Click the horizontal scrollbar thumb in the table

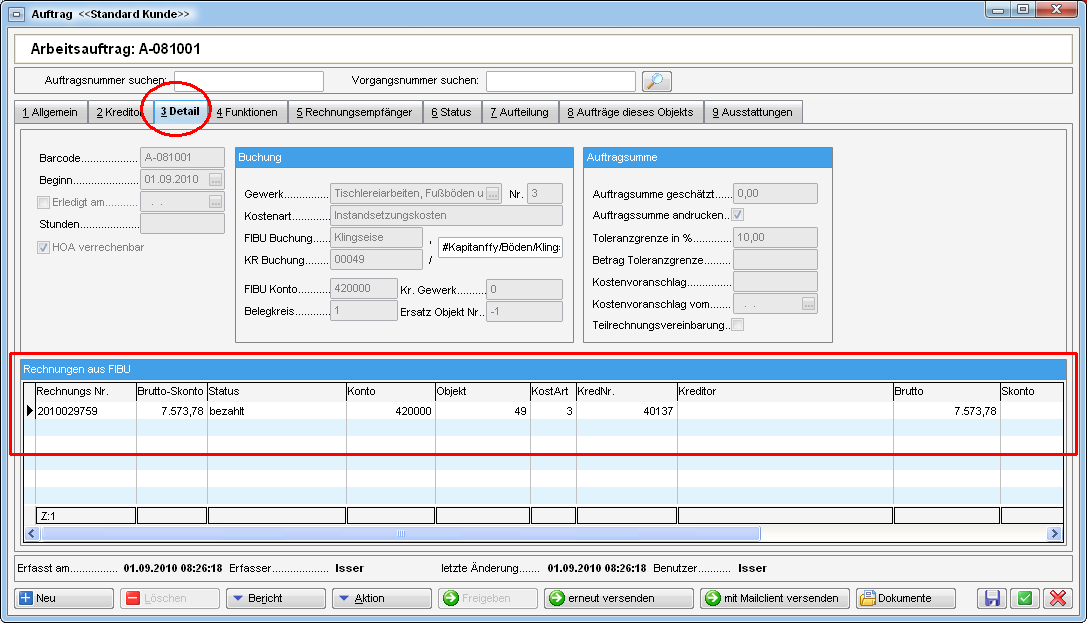(400, 534)
